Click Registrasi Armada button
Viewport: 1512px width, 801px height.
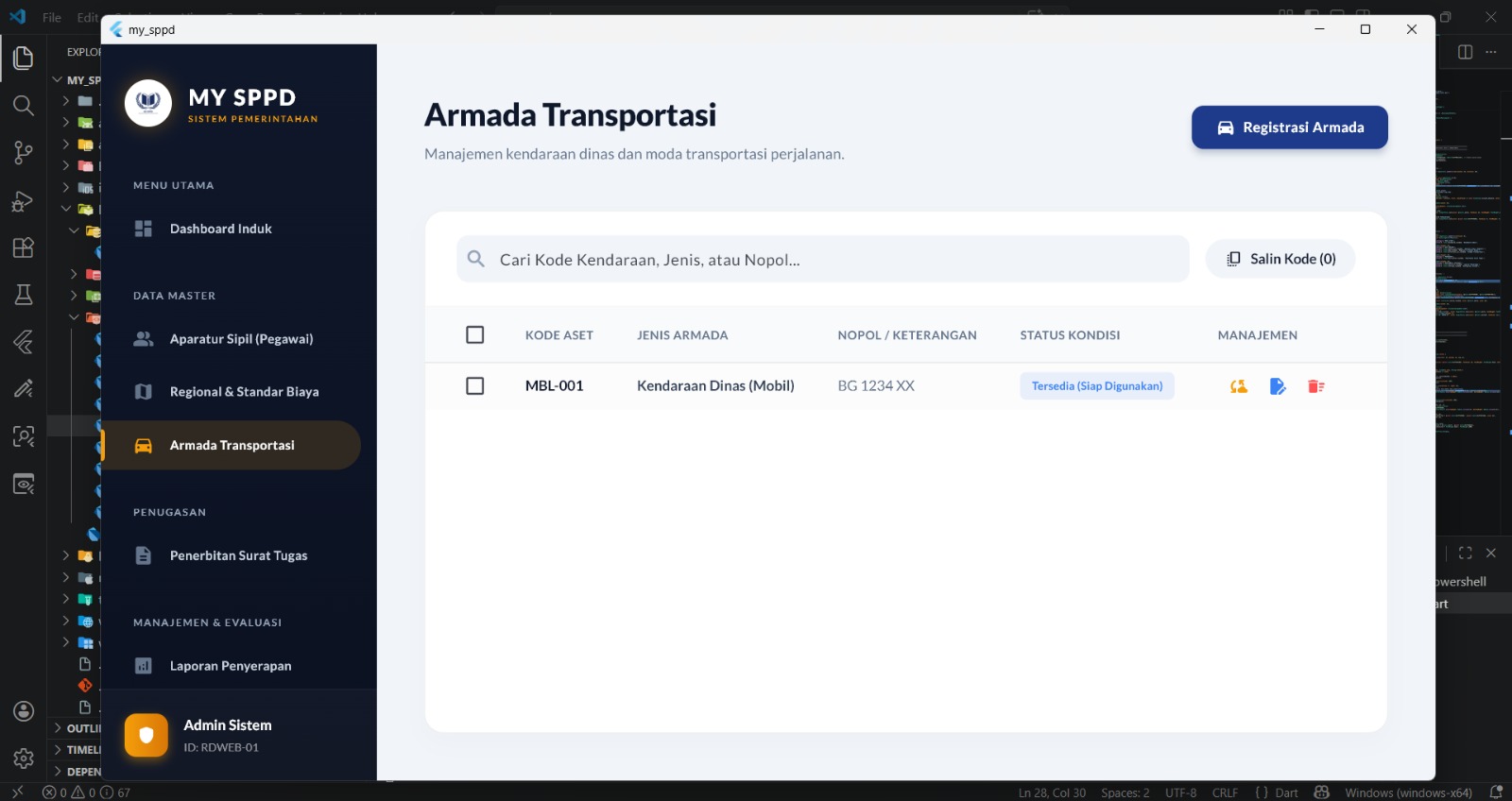(1289, 128)
